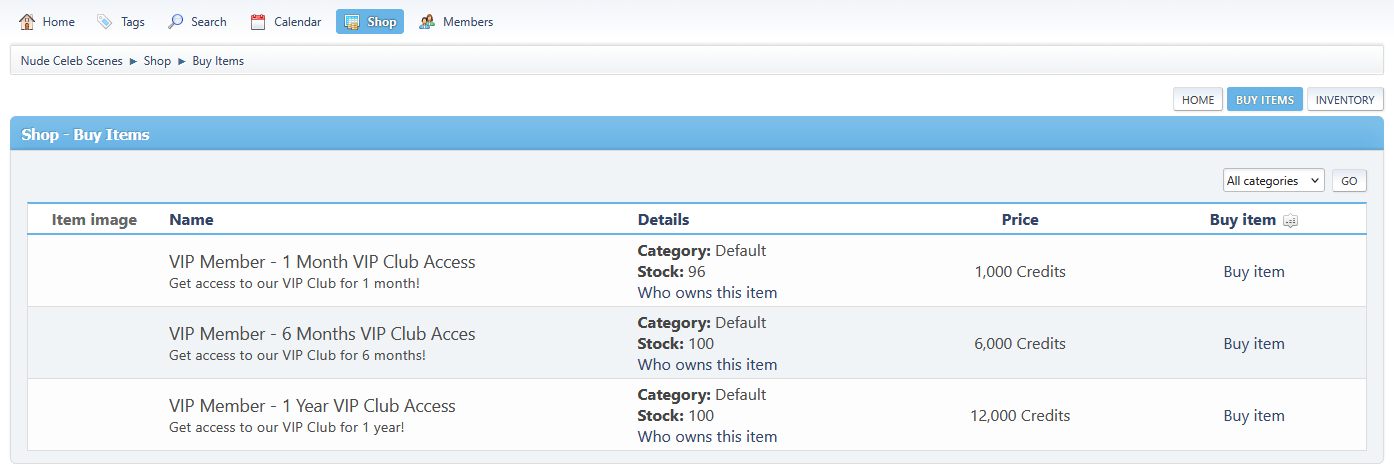Image resolution: width=1394 pixels, height=471 pixels.
Task: Buy the 6 Months VIP item
Action: point(1253,344)
